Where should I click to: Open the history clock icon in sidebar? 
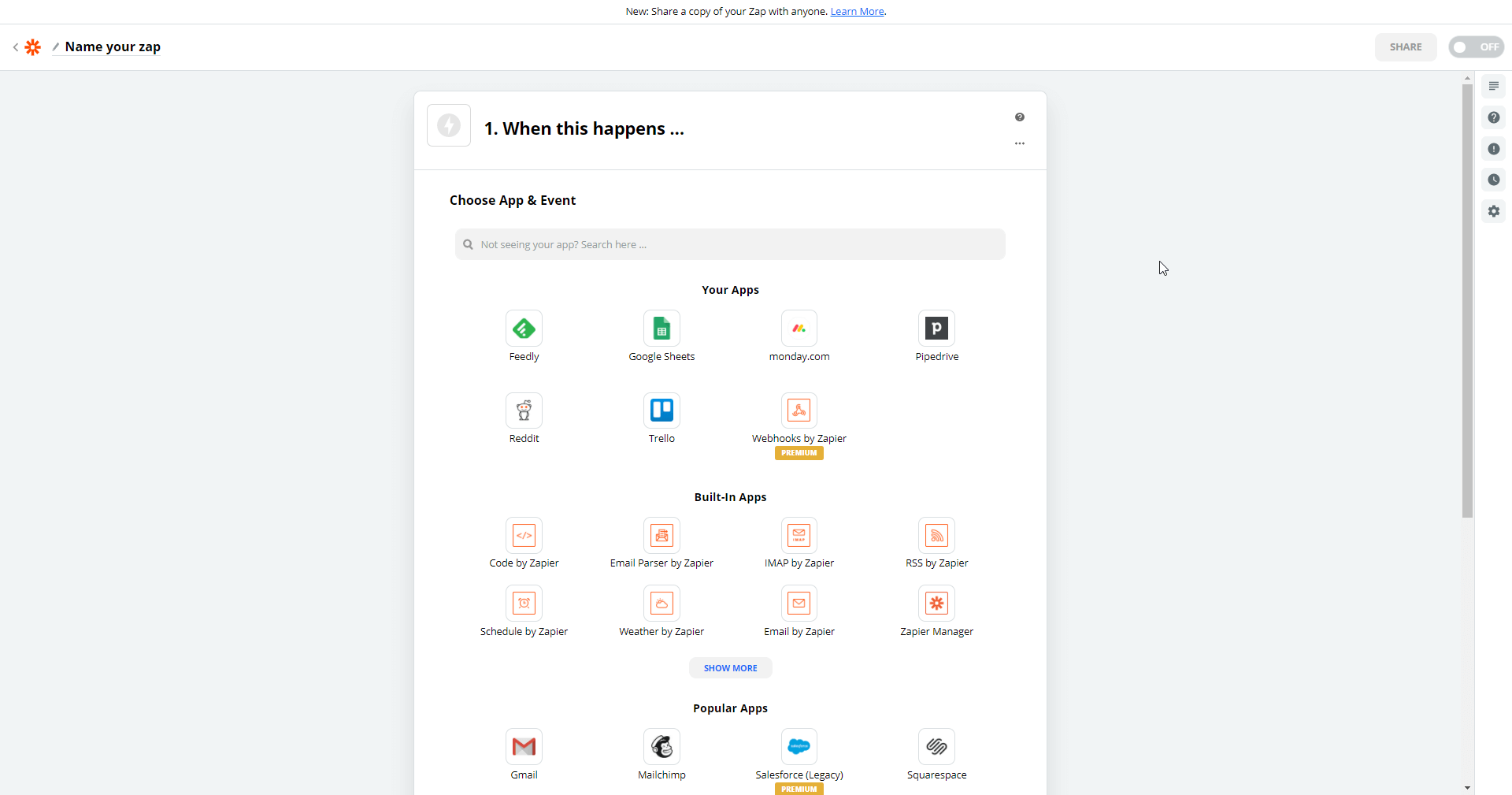(x=1494, y=180)
